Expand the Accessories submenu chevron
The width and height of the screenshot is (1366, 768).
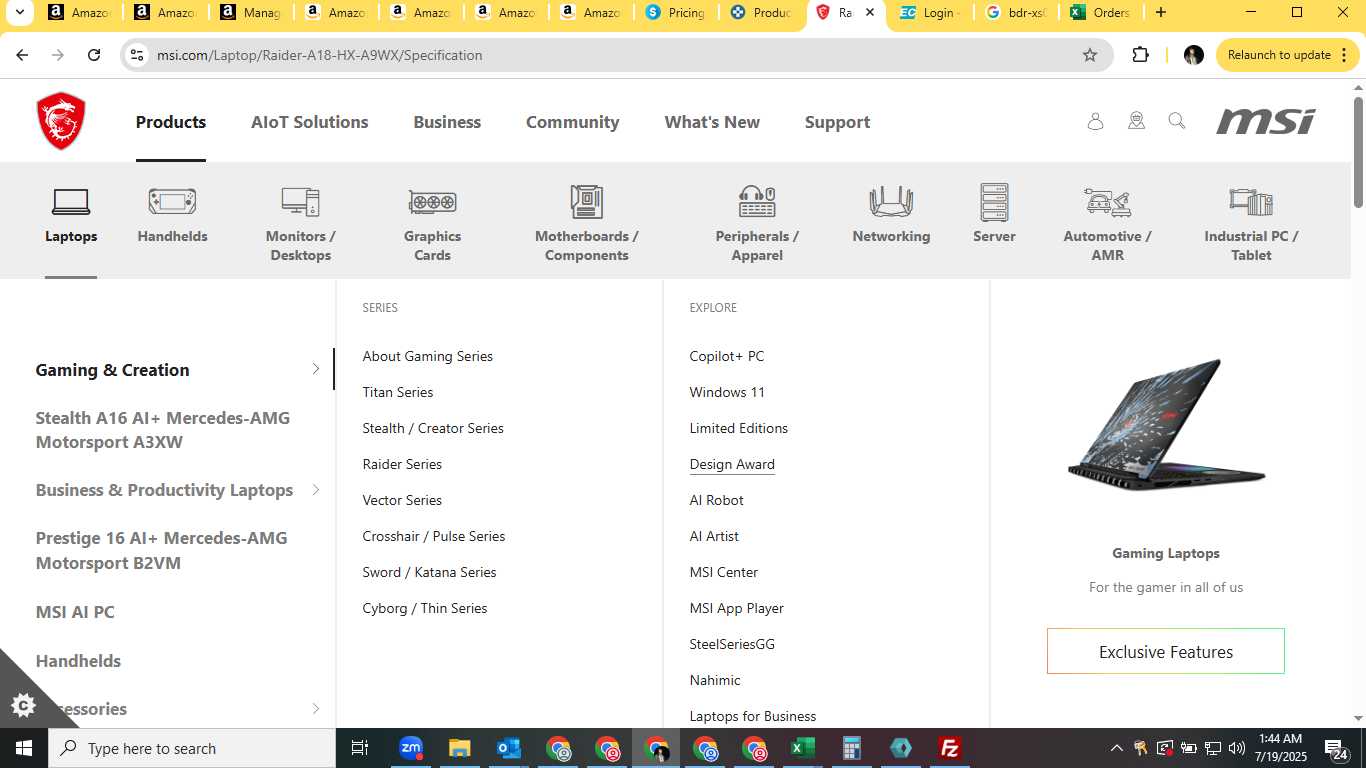tap(316, 709)
